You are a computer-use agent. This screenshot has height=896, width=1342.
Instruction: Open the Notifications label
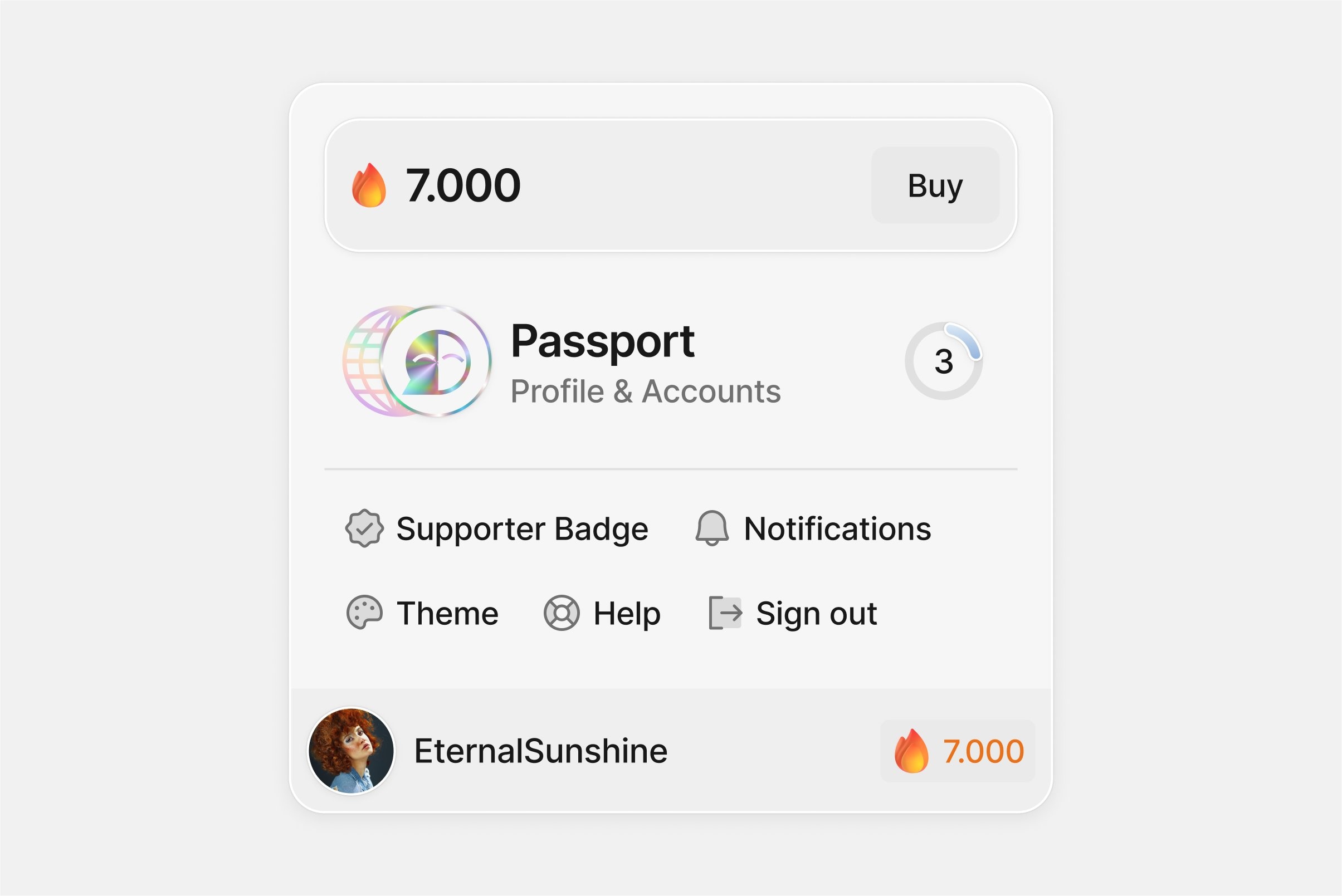837,528
